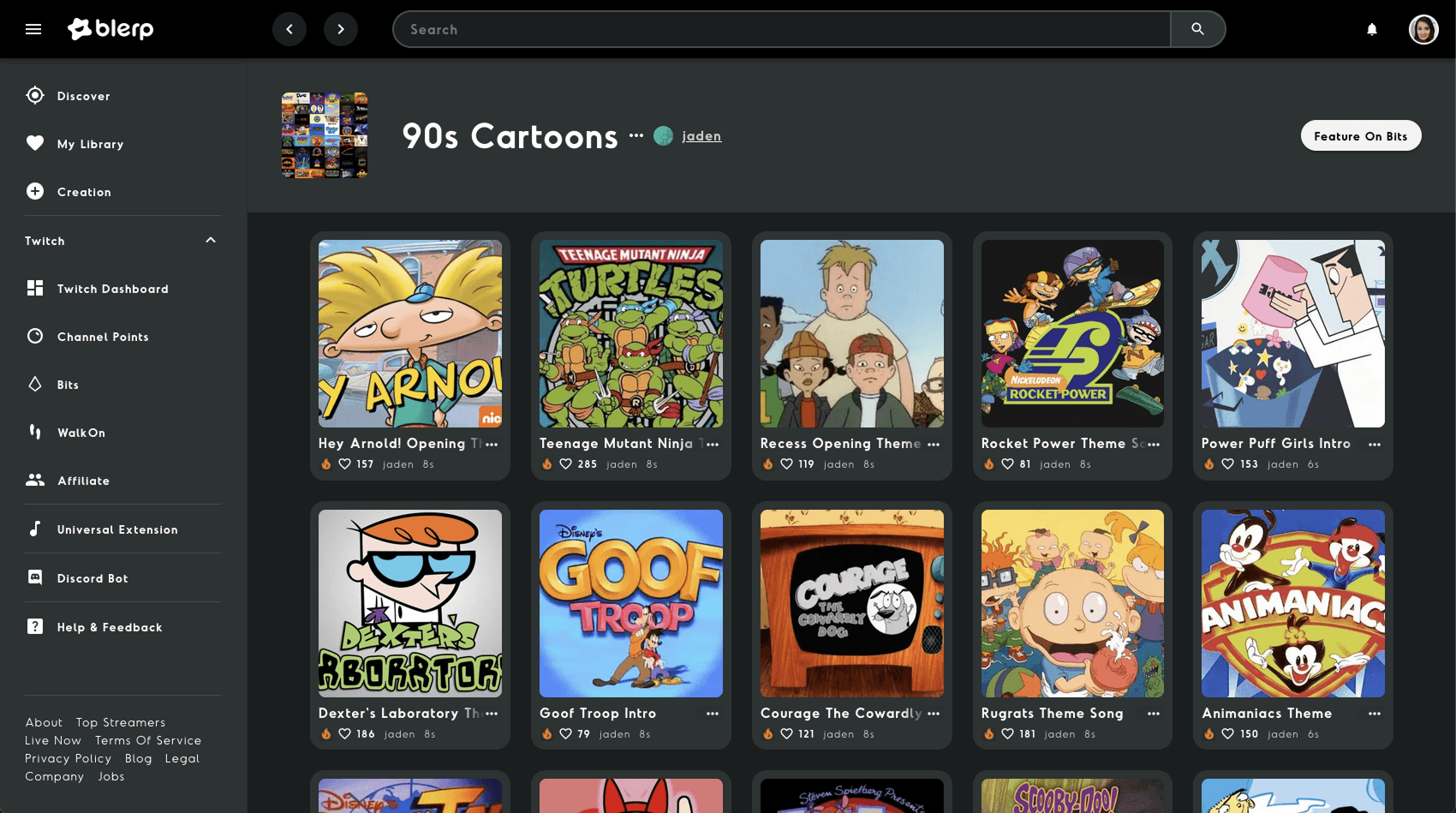Click the Terms Of Service link

pos(148,740)
